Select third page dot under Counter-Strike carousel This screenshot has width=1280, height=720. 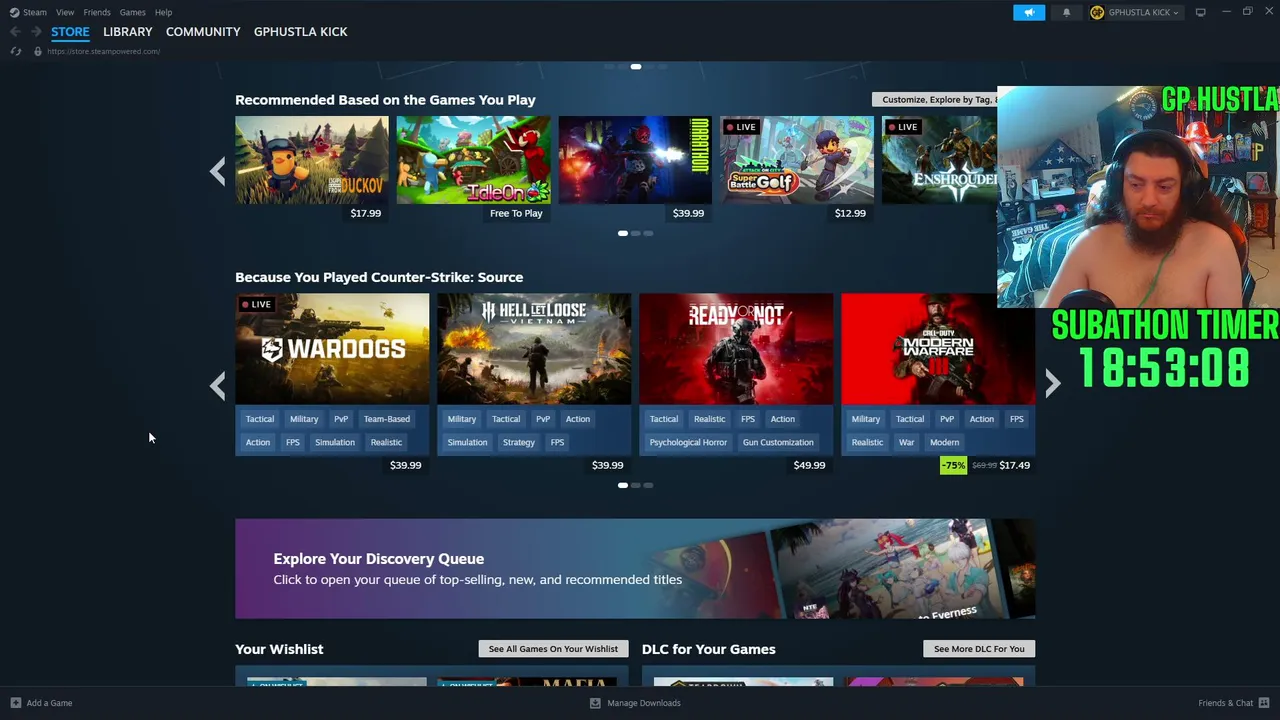point(648,485)
